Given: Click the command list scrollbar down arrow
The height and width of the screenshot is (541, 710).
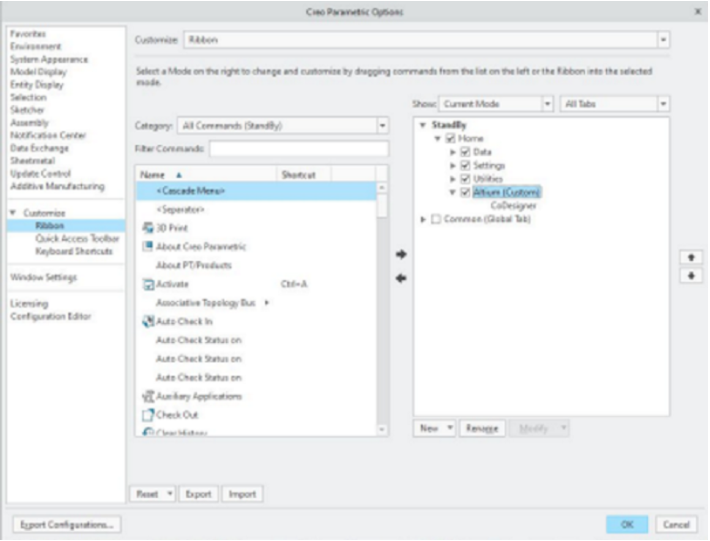Looking at the screenshot, I should (382, 430).
